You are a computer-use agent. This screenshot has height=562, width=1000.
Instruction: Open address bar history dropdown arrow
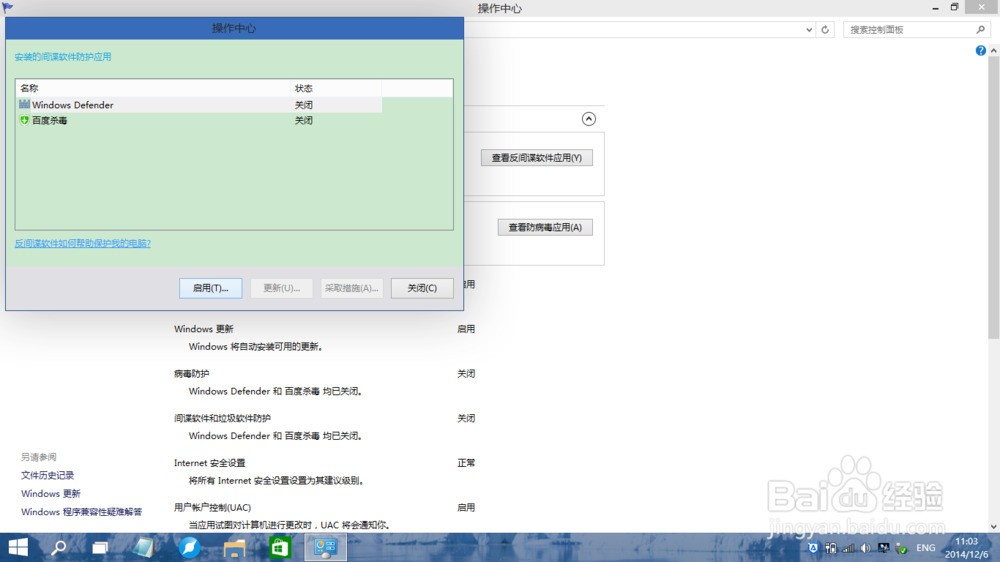coord(809,29)
